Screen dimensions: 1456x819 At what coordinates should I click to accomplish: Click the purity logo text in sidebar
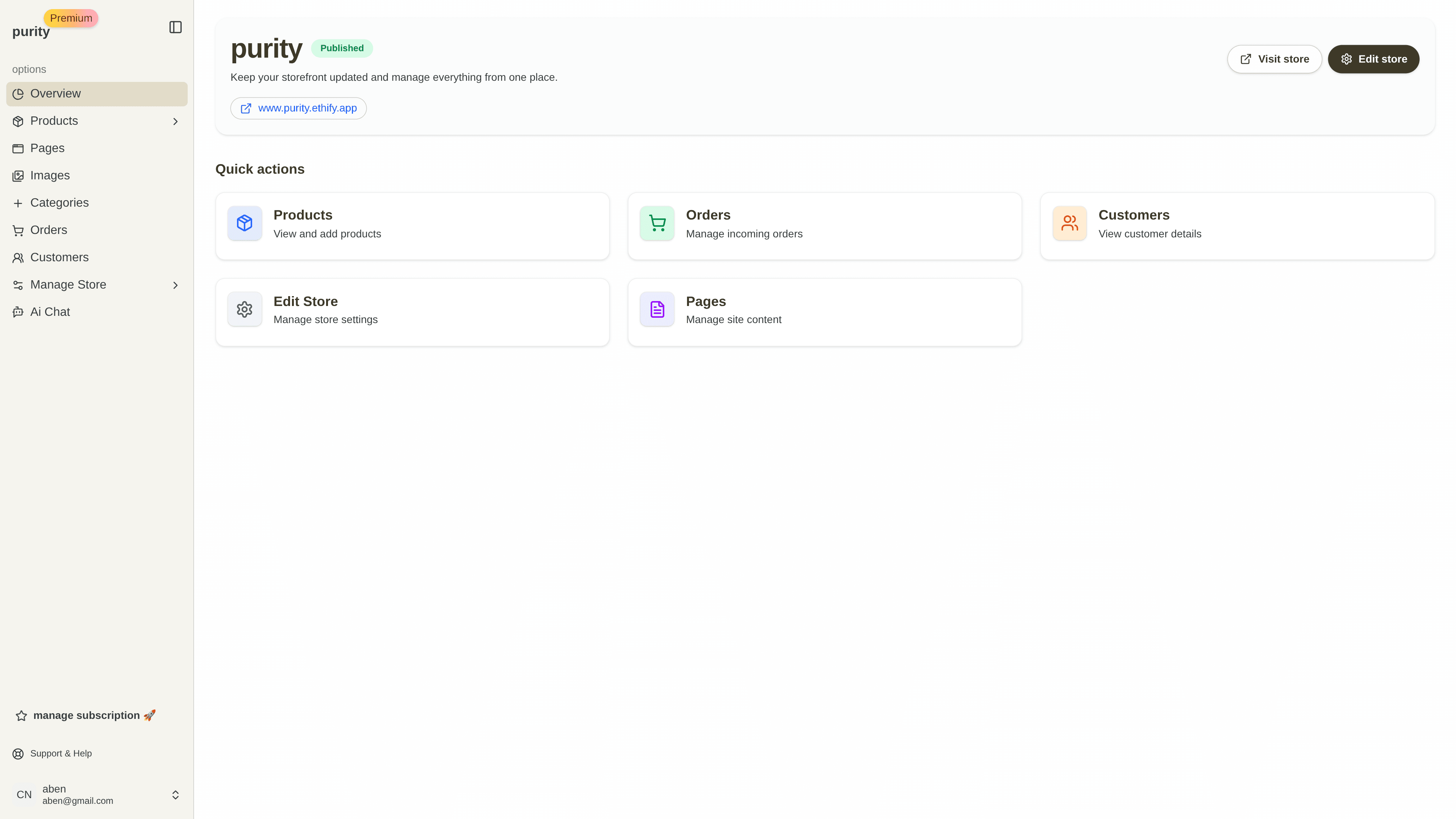pos(31,31)
